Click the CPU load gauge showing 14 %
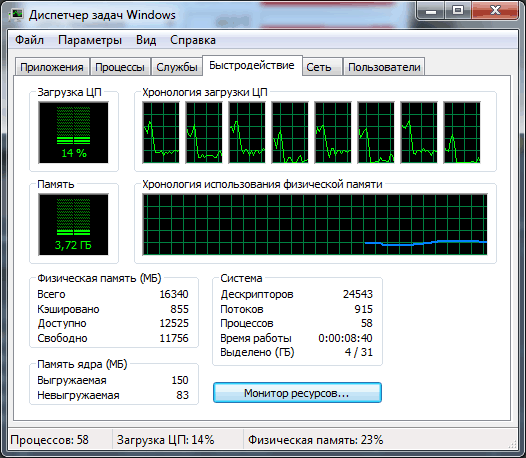 [x=73, y=133]
